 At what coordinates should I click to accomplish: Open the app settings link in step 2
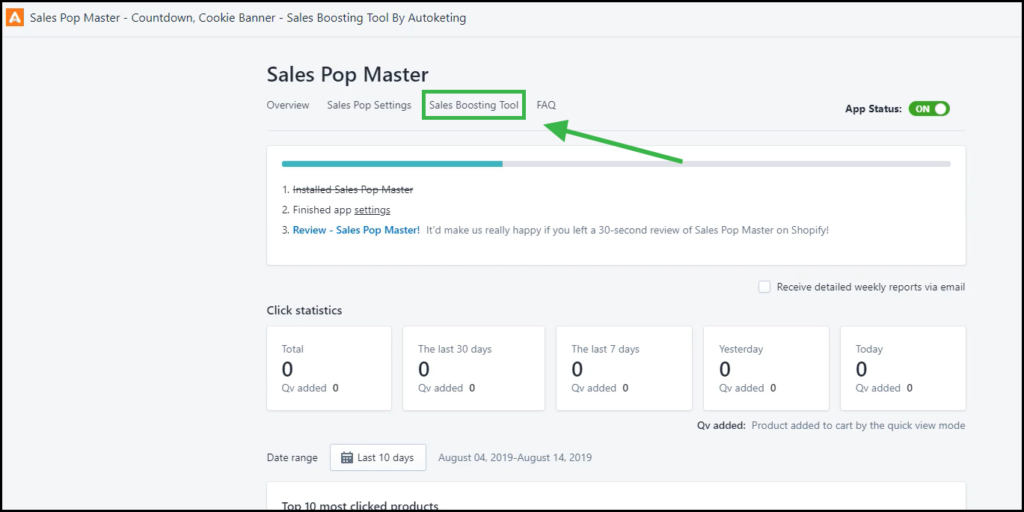pos(372,210)
